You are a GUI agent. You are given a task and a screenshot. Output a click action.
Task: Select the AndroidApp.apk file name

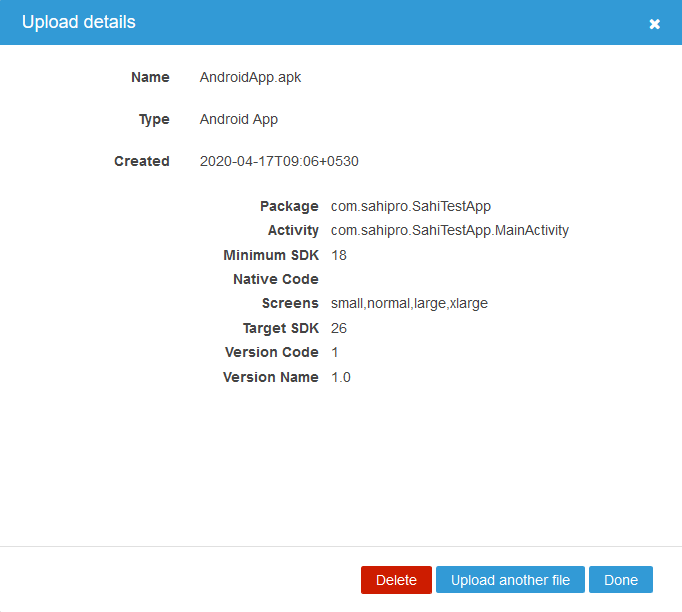coord(250,78)
